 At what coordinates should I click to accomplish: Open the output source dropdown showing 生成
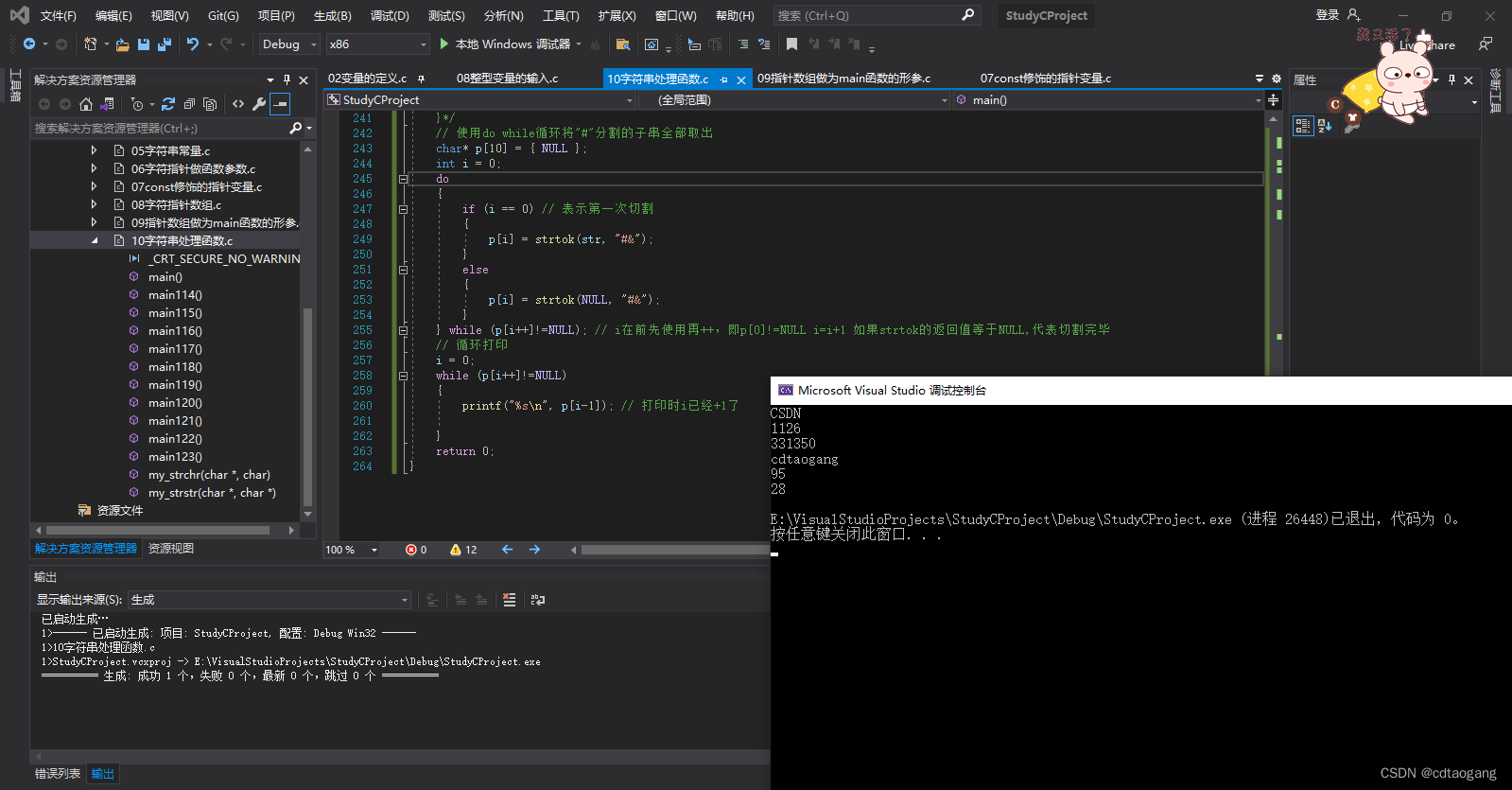pos(269,600)
